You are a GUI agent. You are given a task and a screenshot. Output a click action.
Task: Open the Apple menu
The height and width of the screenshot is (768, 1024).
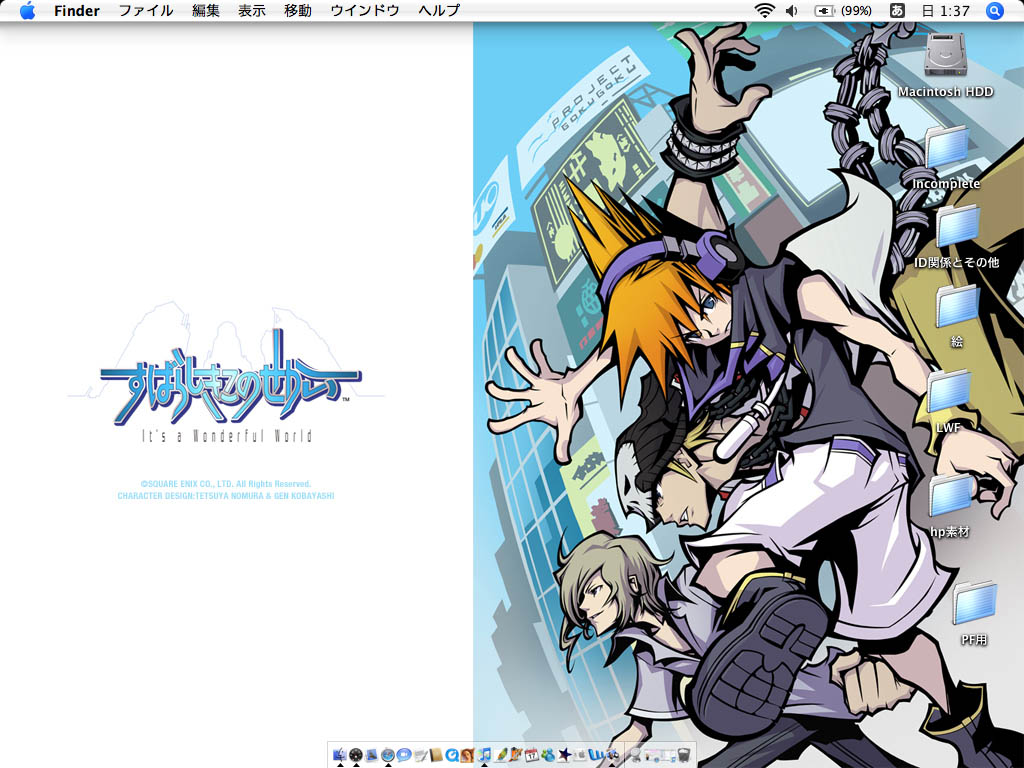pyautogui.click(x=27, y=10)
